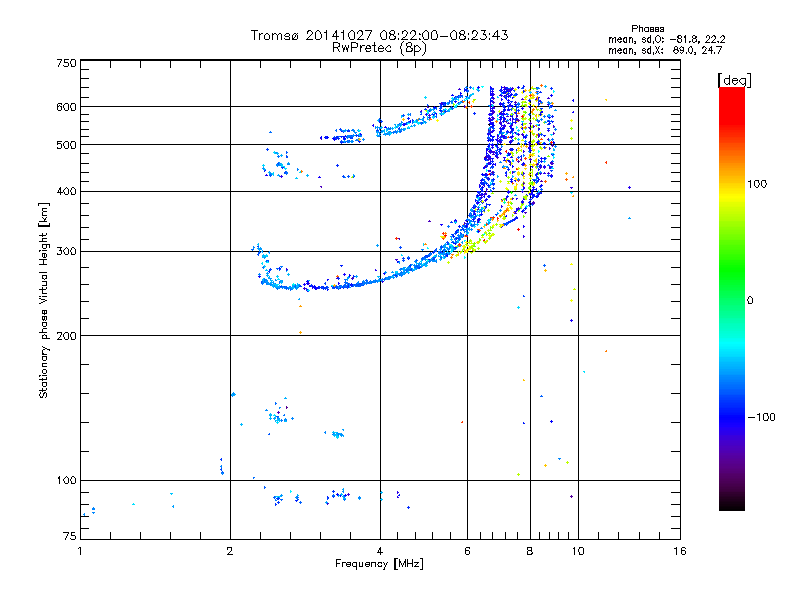
Task: Click the 'RwPretec (8p)' subtitle
Action: [379, 48]
